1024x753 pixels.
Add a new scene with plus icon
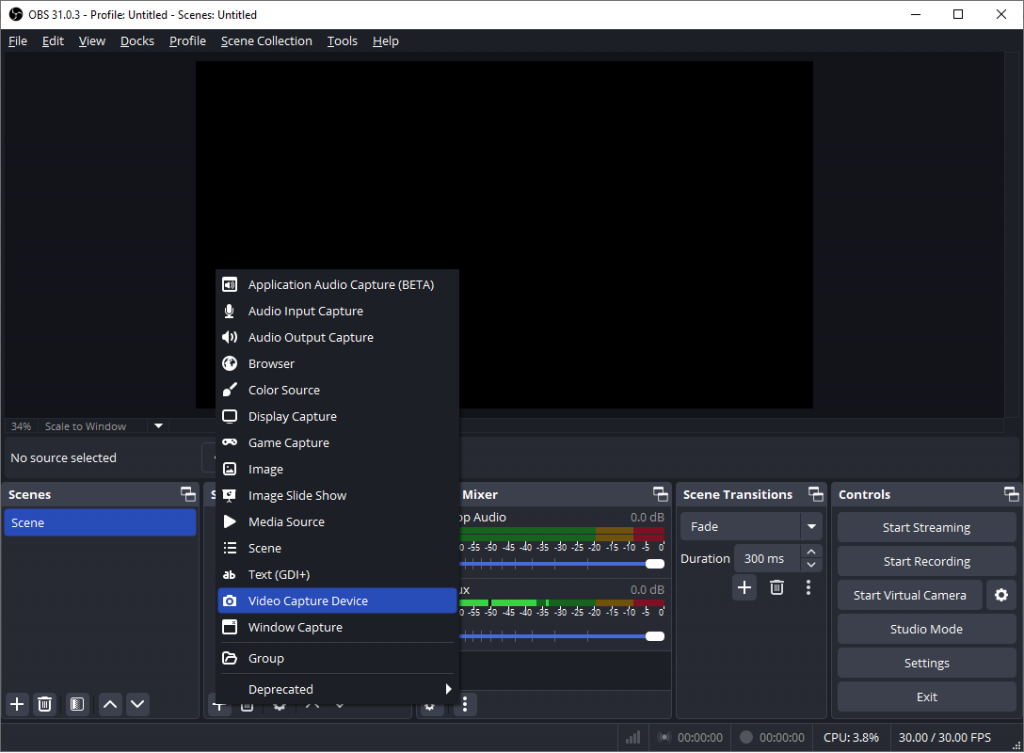click(17, 704)
